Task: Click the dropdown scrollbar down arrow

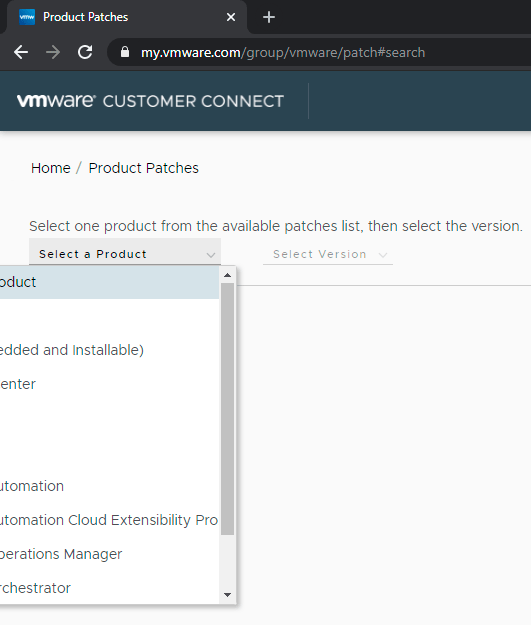Action: pyautogui.click(x=228, y=595)
